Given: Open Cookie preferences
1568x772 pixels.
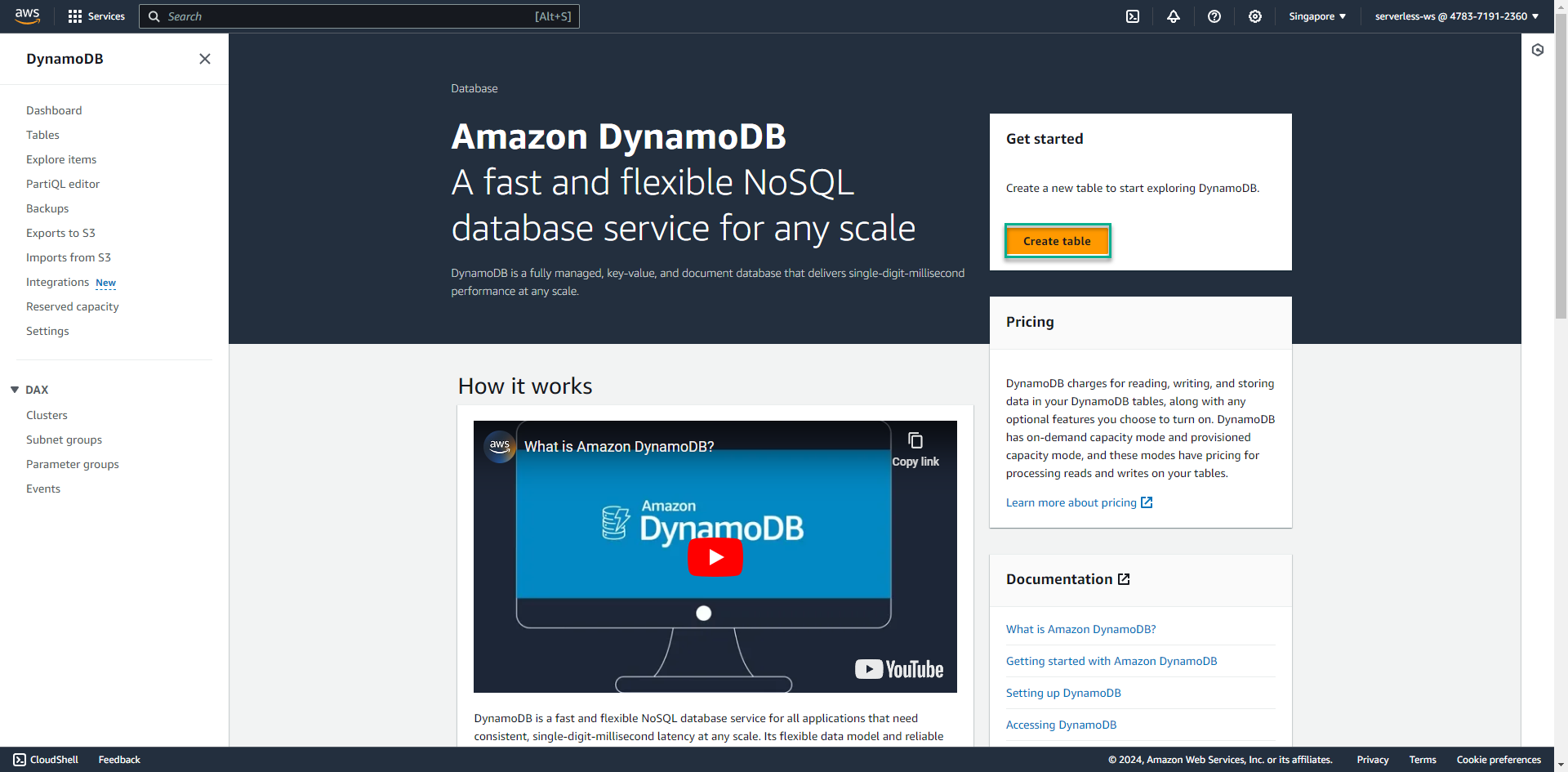Looking at the screenshot, I should tap(1499, 760).
